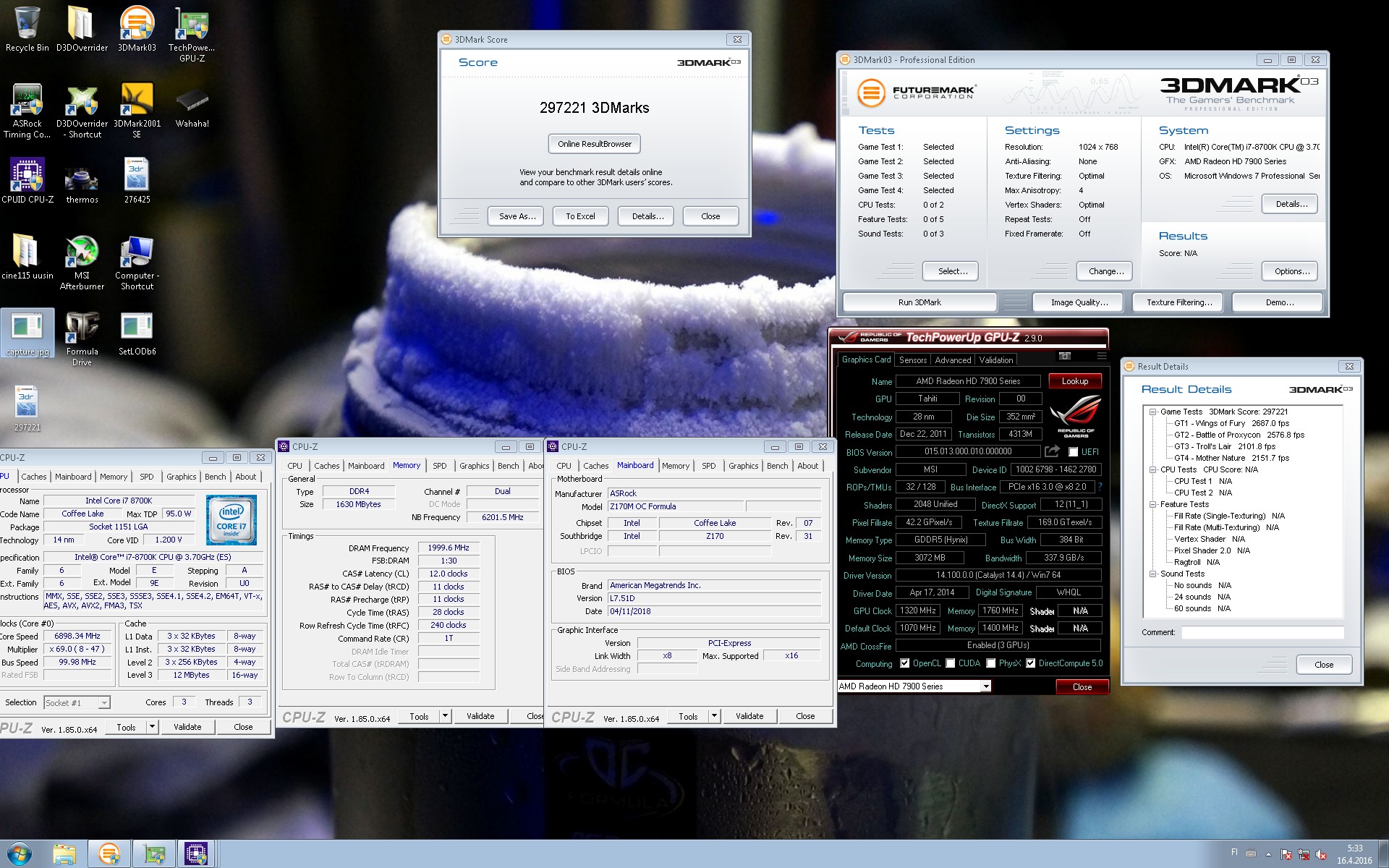Image resolution: width=1389 pixels, height=868 pixels.
Task: Open Tools dropdown arrow in Mainboard CPU-Z window
Action: point(714,716)
